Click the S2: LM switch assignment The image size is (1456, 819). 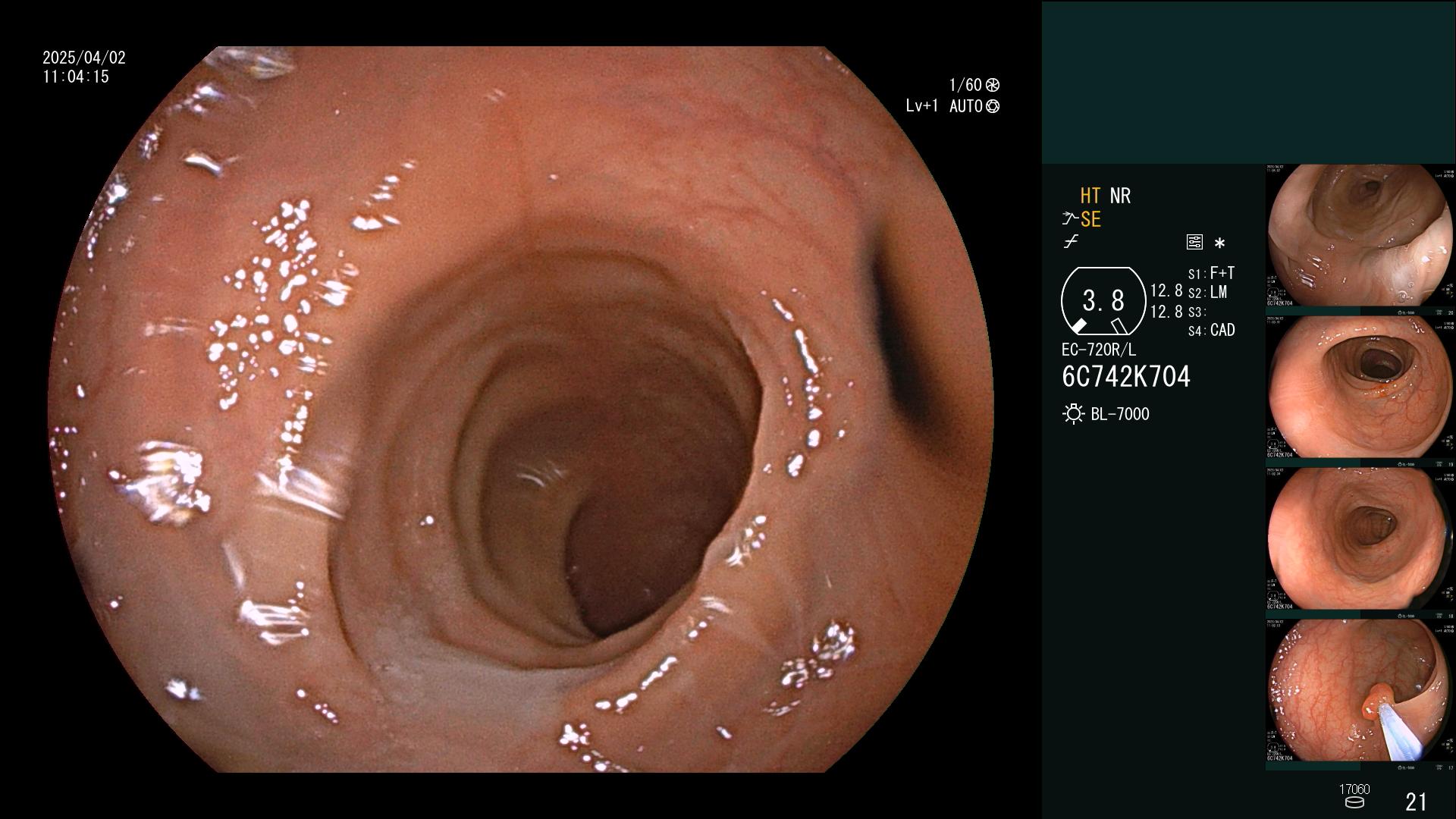point(1207,293)
